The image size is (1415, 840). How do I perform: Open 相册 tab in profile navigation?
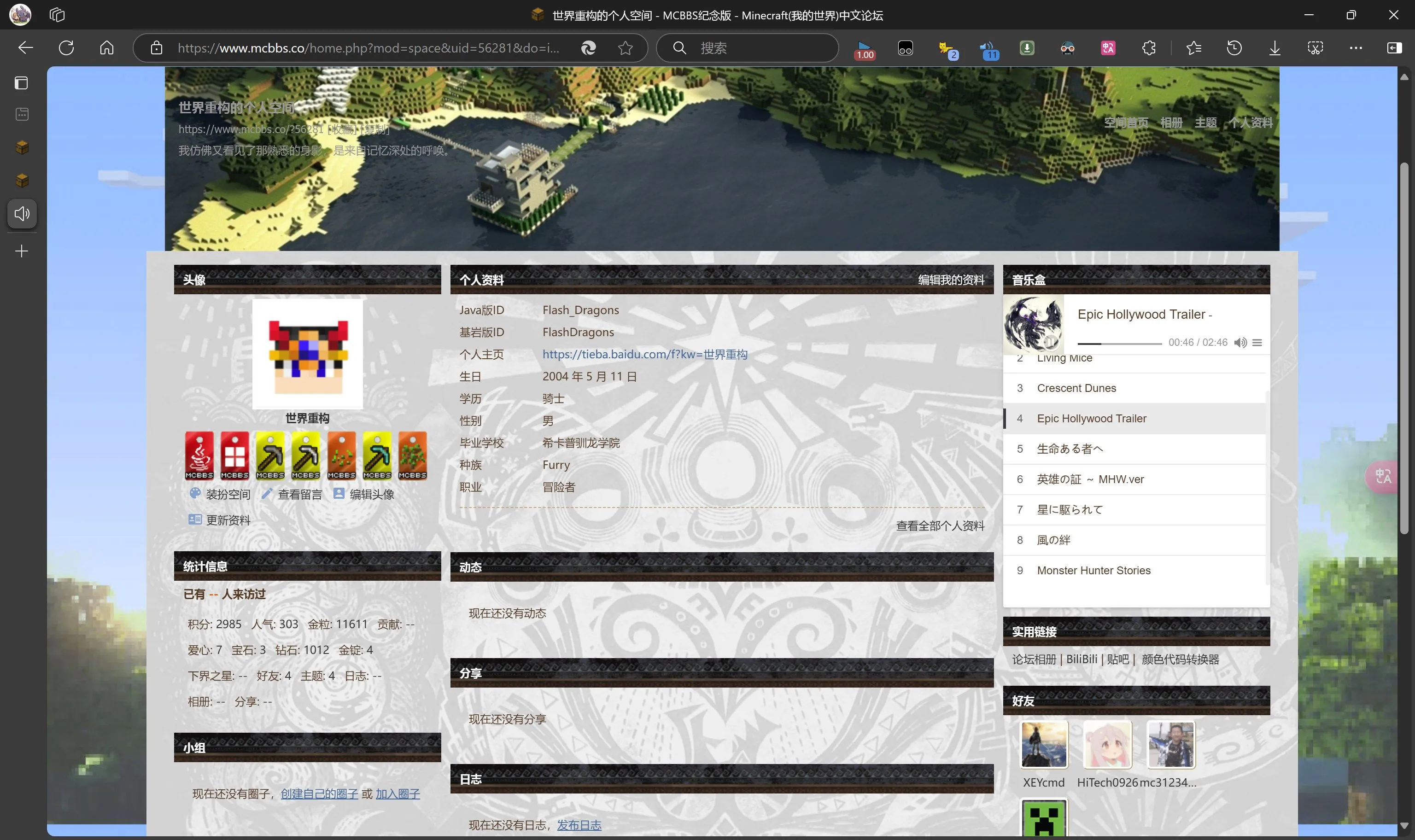(1170, 121)
